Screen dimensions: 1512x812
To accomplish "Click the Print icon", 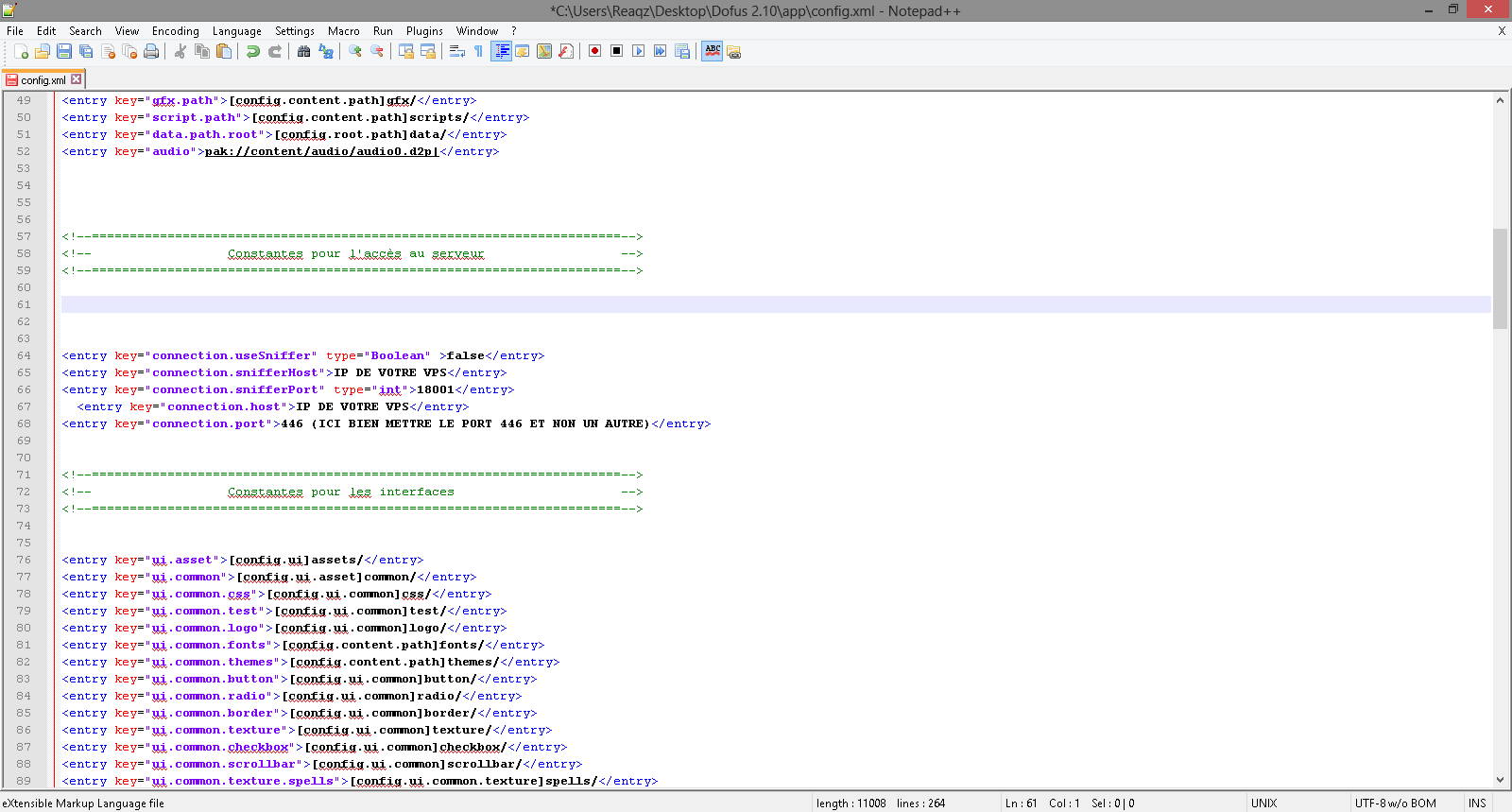I will tap(151, 51).
